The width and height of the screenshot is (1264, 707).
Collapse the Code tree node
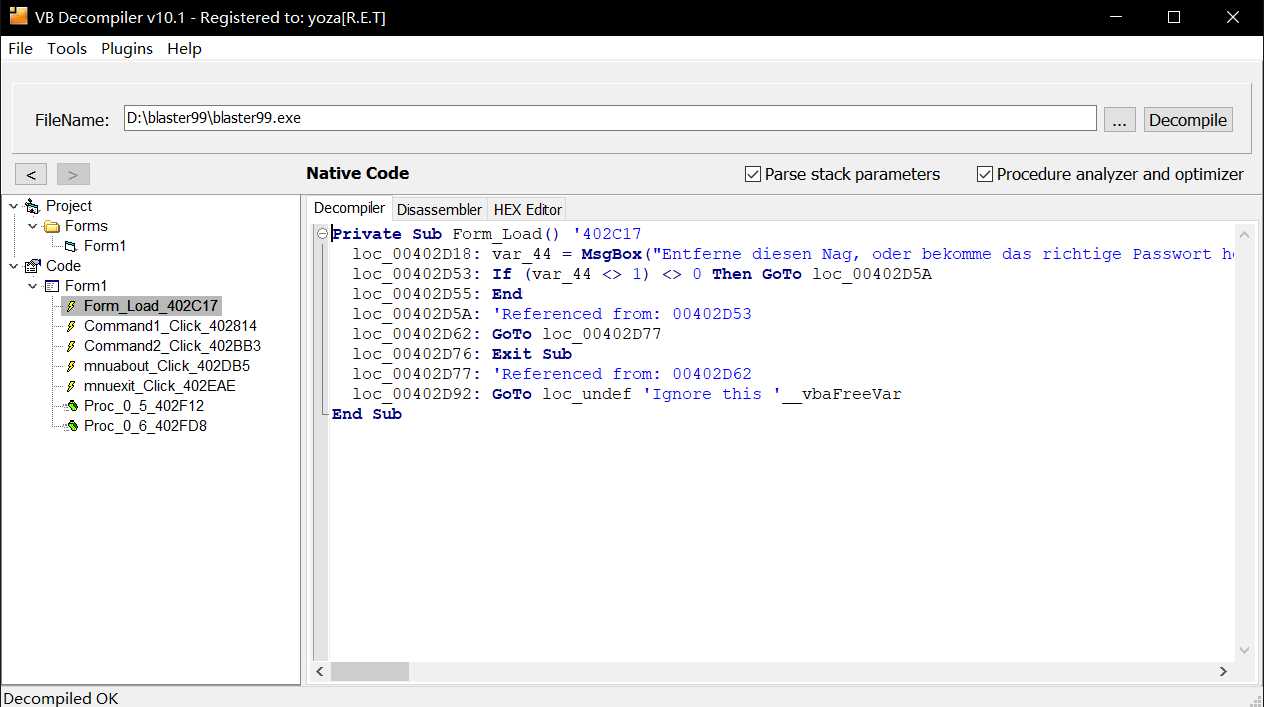pos(13,266)
